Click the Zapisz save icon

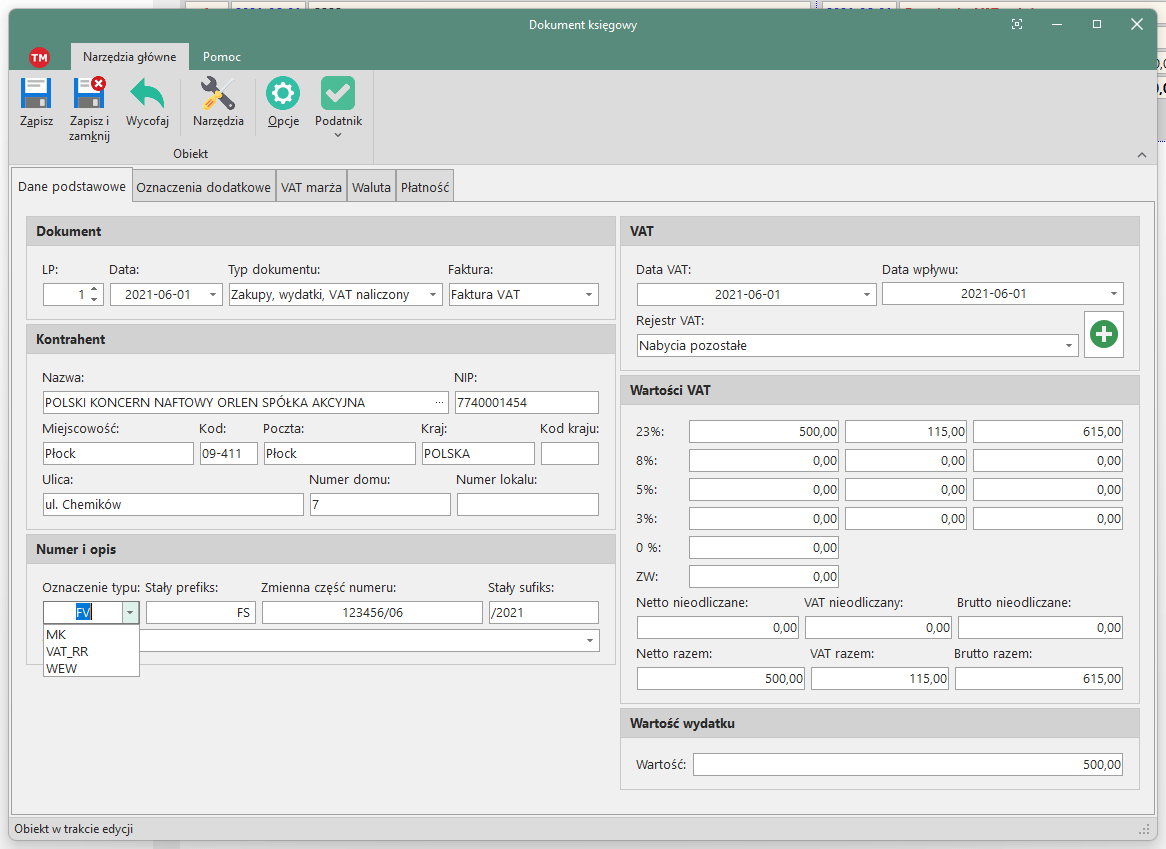[36, 95]
